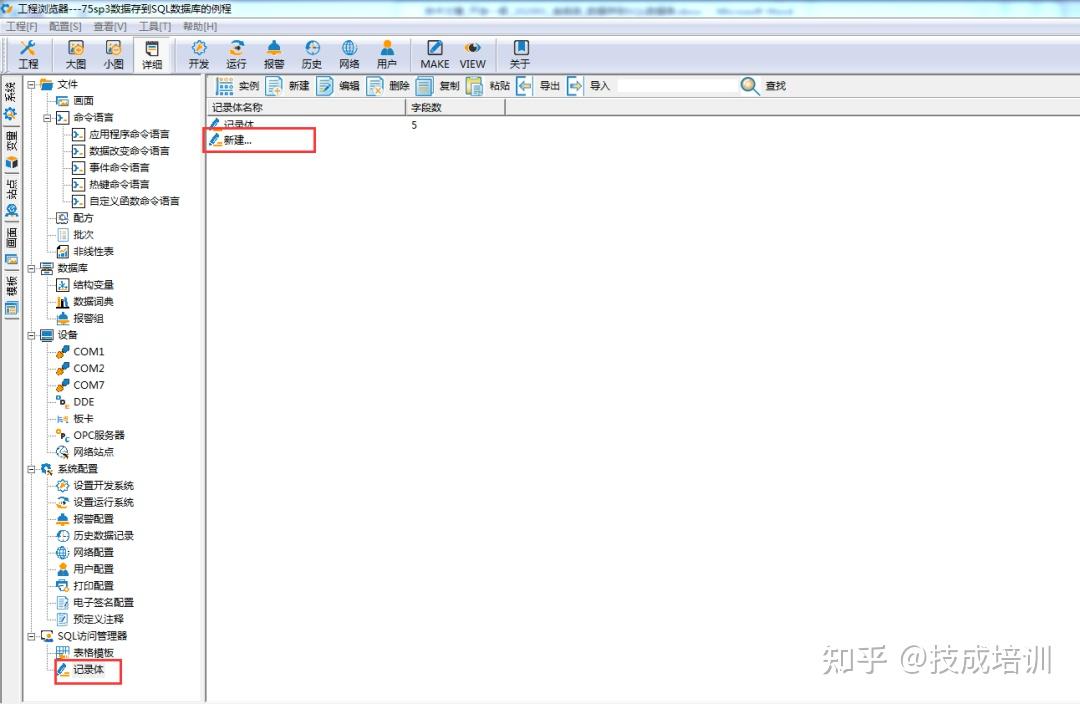Collapse the SQL访问管理器 tree branch
This screenshot has width=1080, height=704.
pyautogui.click(x=30, y=634)
